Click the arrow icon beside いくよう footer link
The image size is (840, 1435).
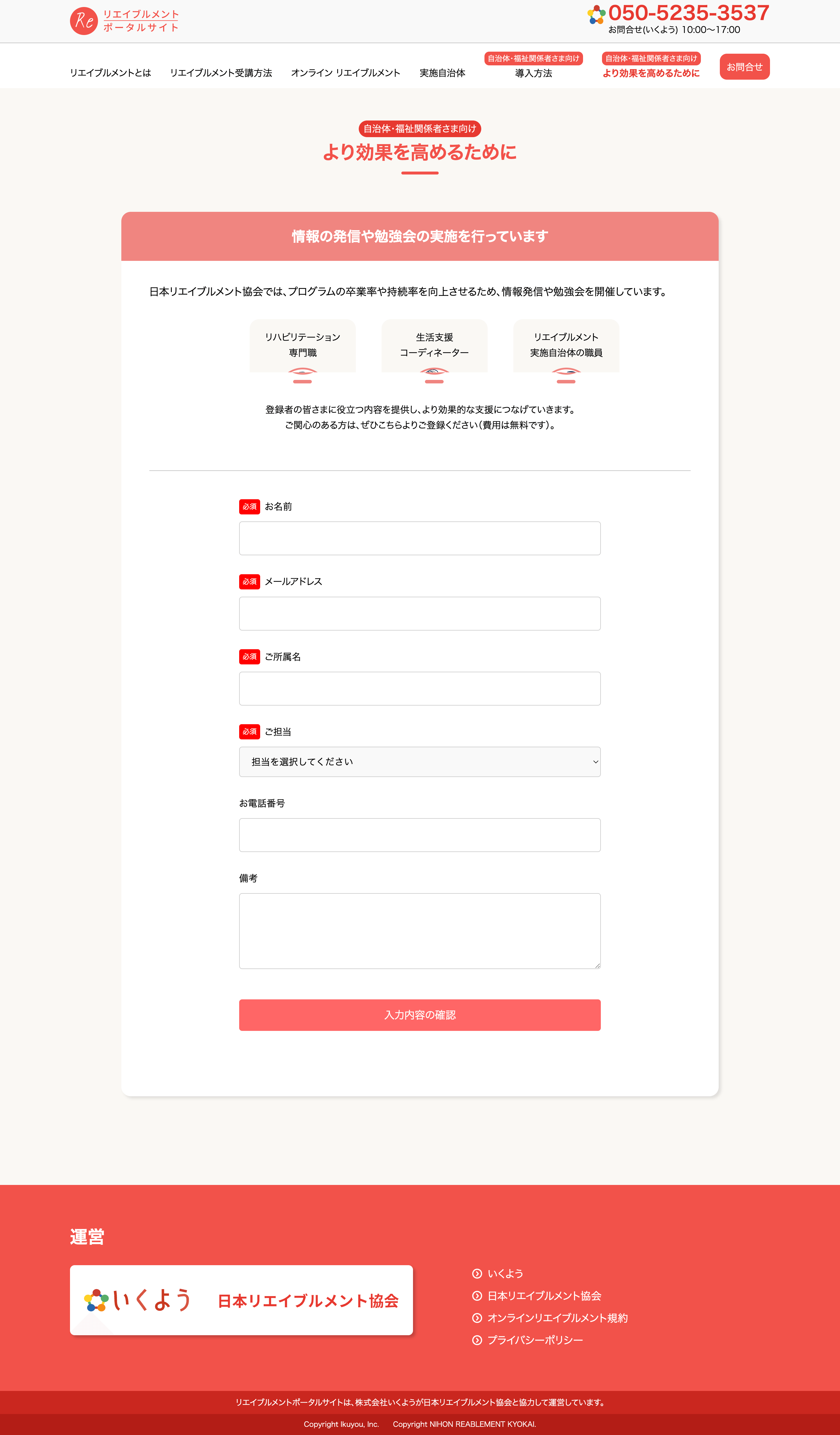[477, 1273]
